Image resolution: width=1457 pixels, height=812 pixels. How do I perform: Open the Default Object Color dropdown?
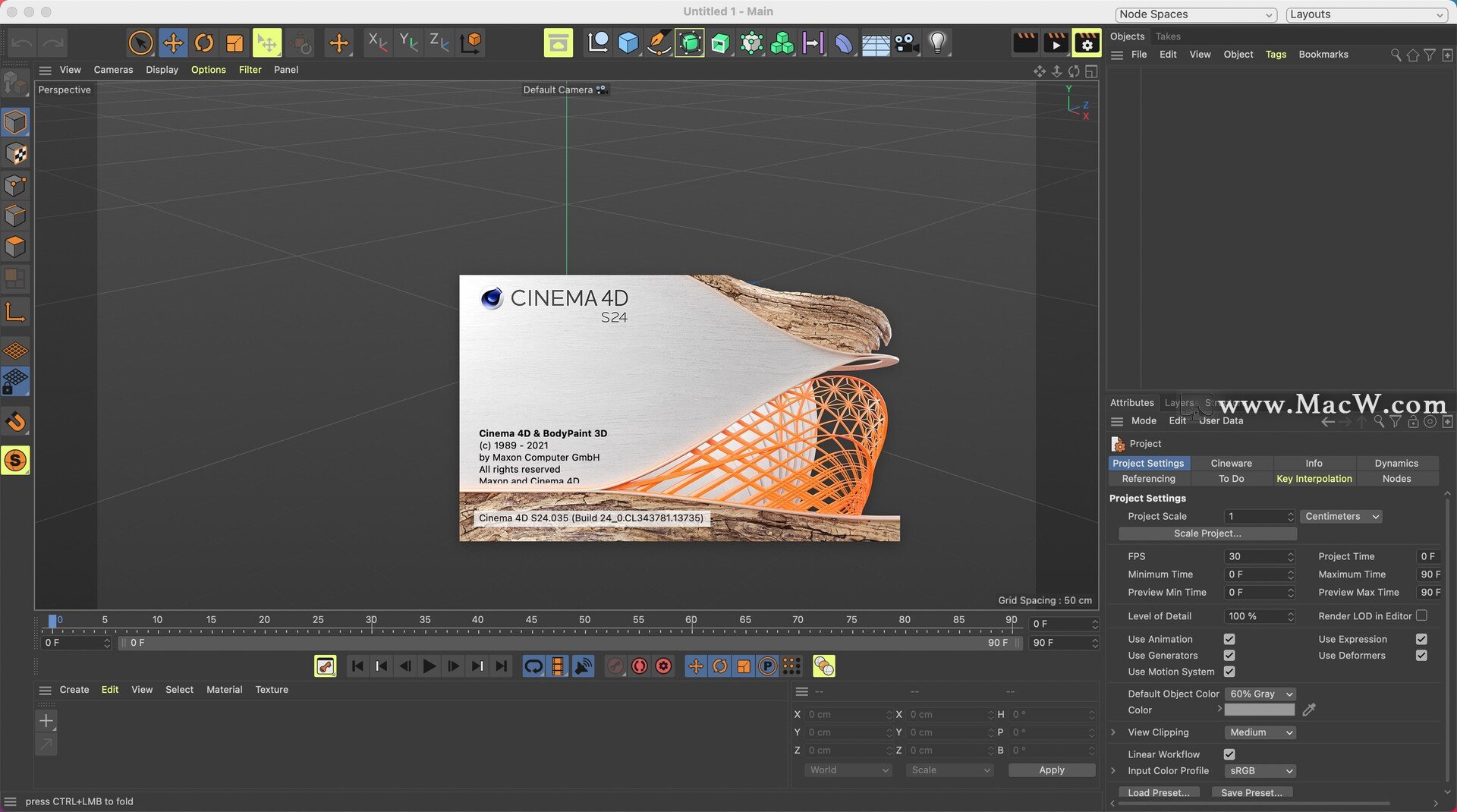pyautogui.click(x=1259, y=693)
